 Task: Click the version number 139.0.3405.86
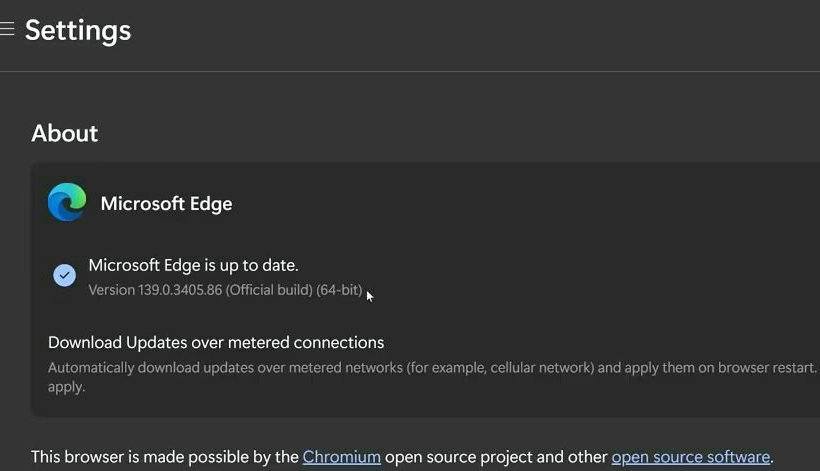click(180, 290)
